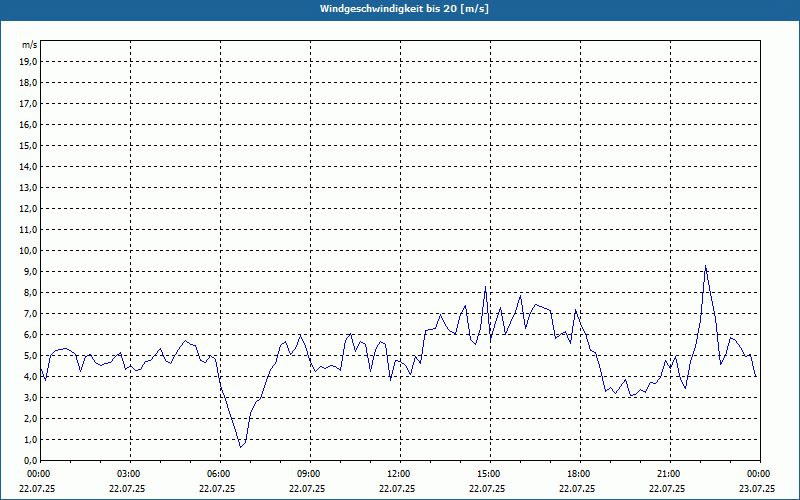Click the '0,0' y-axis value
This screenshot has height=500, width=800.
(31, 461)
